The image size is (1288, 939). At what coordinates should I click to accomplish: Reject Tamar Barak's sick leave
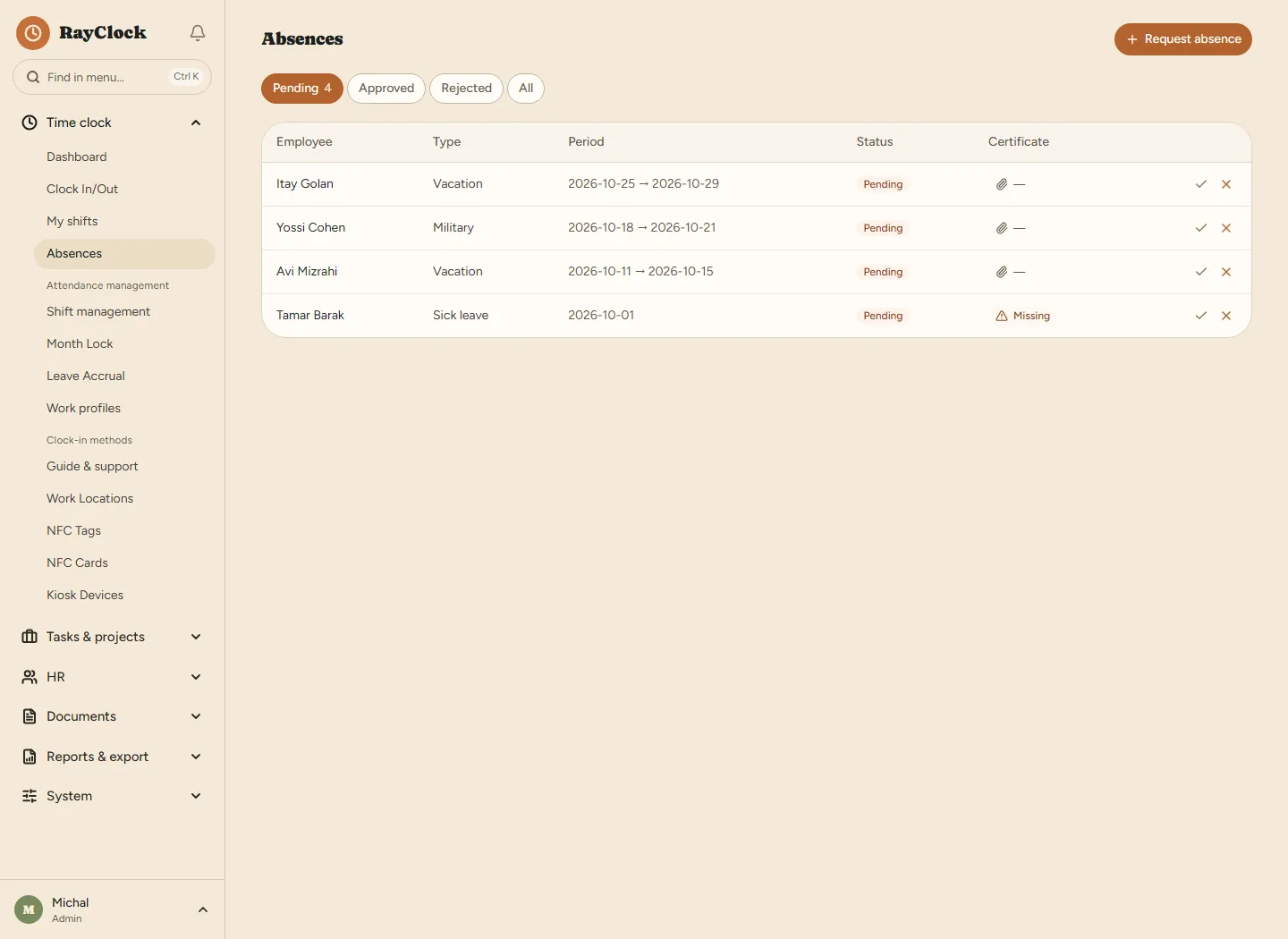click(1226, 316)
